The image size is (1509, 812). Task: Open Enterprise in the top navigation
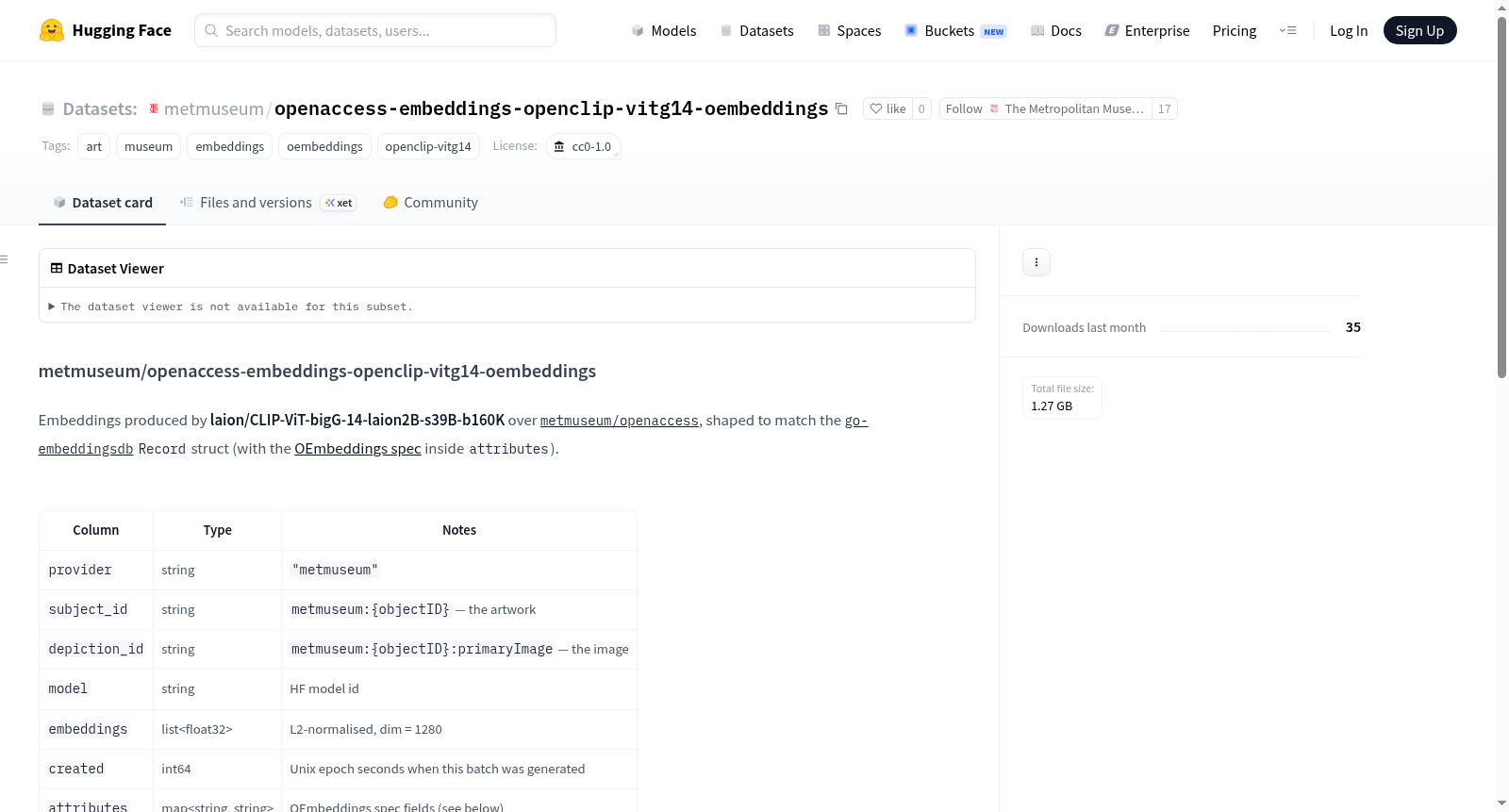coord(1148,30)
